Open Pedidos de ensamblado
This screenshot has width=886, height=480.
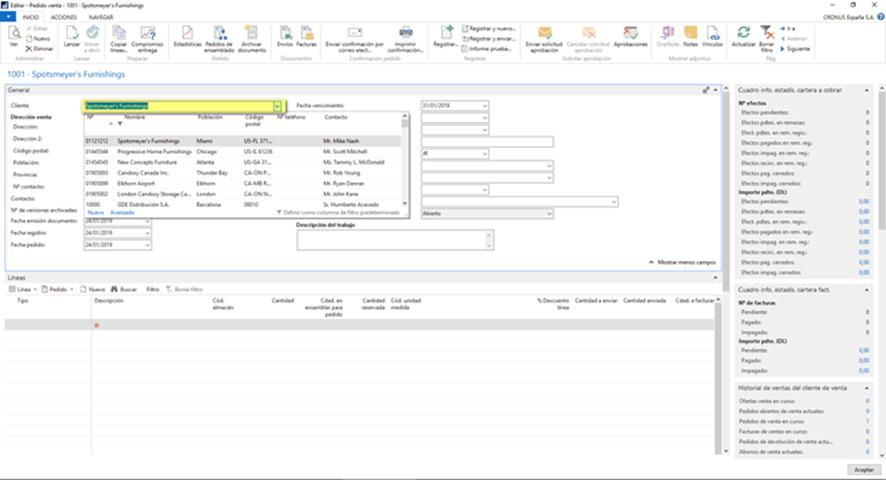click(219, 38)
